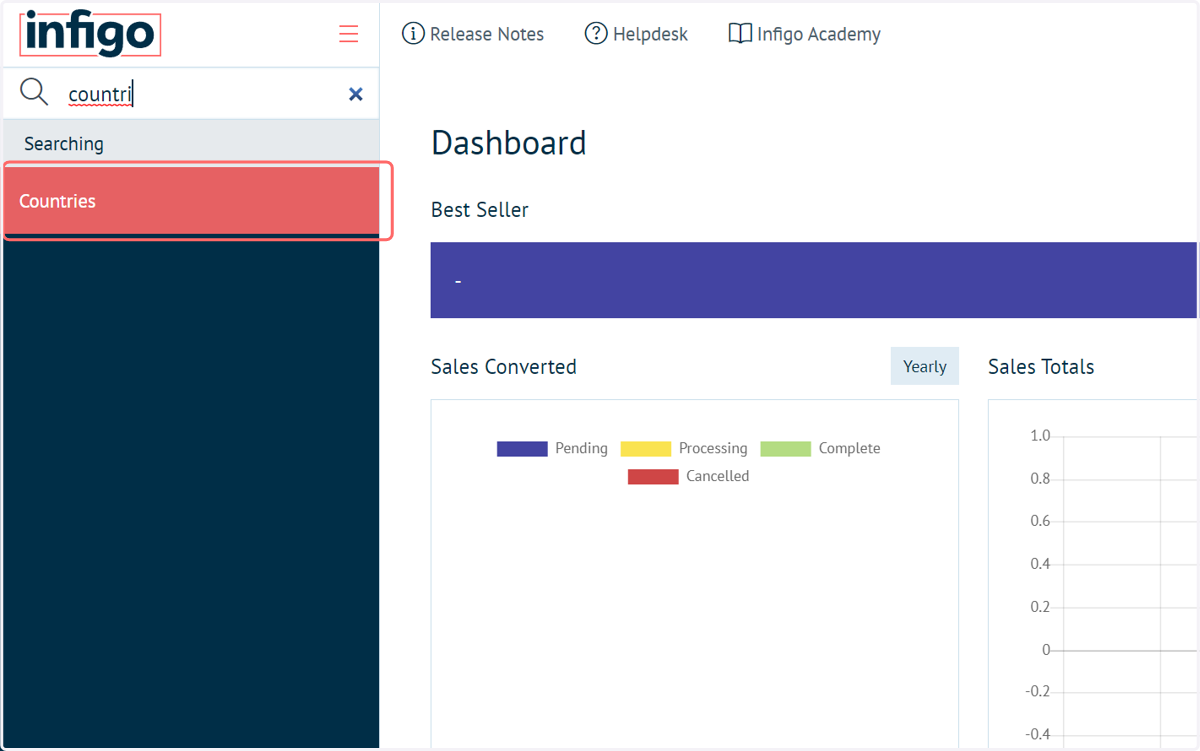Image resolution: width=1200 pixels, height=751 pixels.
Task: Click the Sales Converted heading
Action: click(504, 367)
